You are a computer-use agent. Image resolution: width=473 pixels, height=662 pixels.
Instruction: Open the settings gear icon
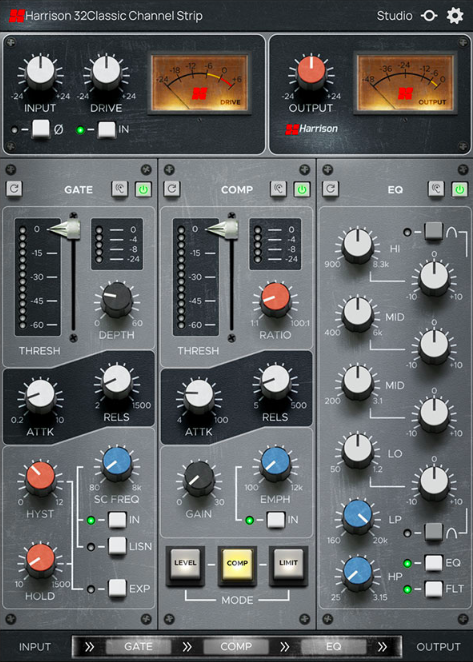click(x=455, y=16)
